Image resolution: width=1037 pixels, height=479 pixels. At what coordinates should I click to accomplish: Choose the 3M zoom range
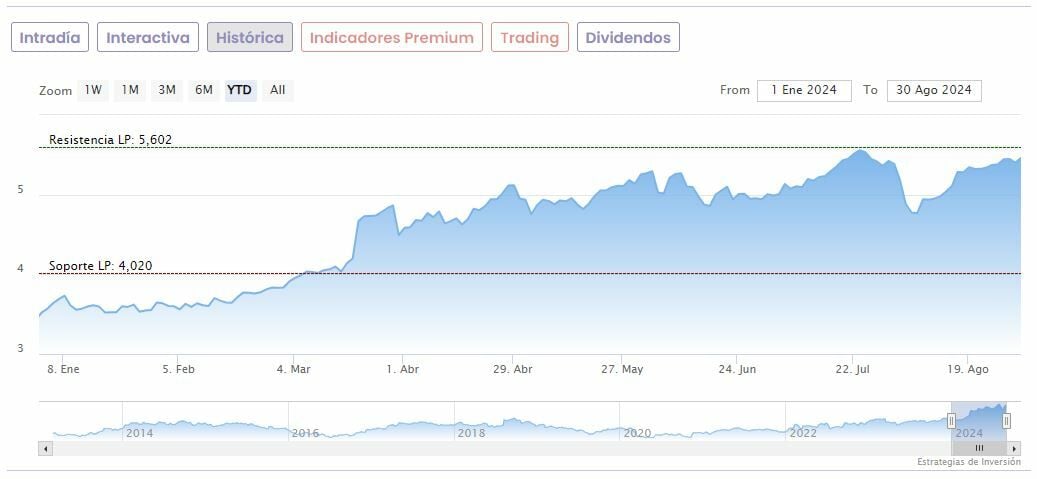click(x=167, y=90)
